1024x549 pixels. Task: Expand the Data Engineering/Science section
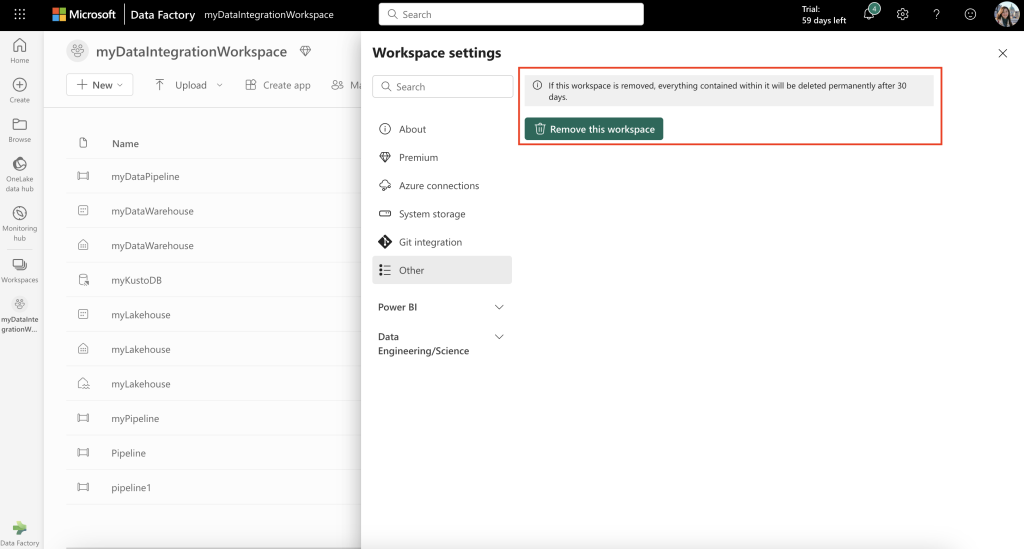(x=441, y=343)
